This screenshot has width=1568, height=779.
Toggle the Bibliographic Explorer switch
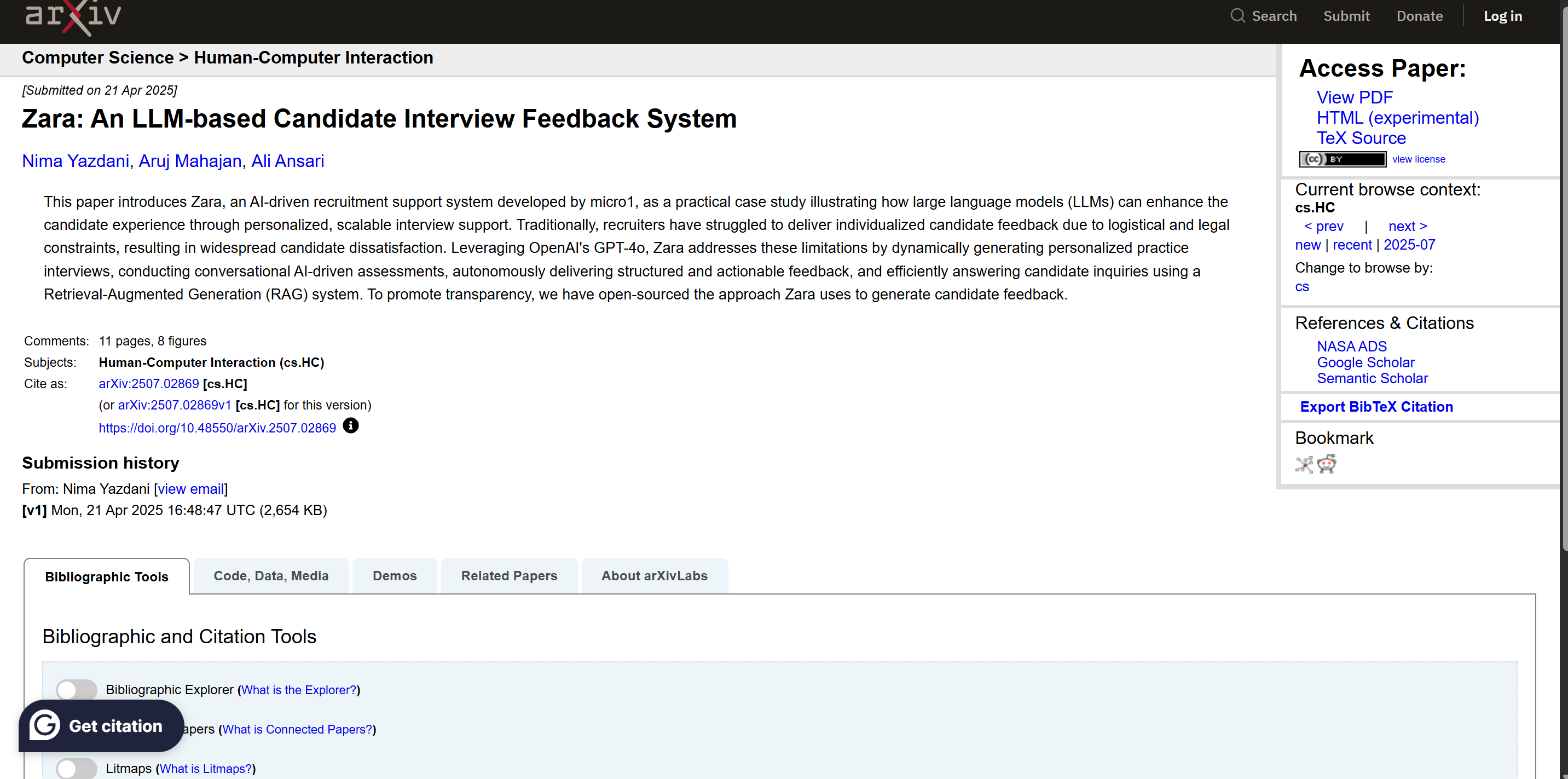77,689
